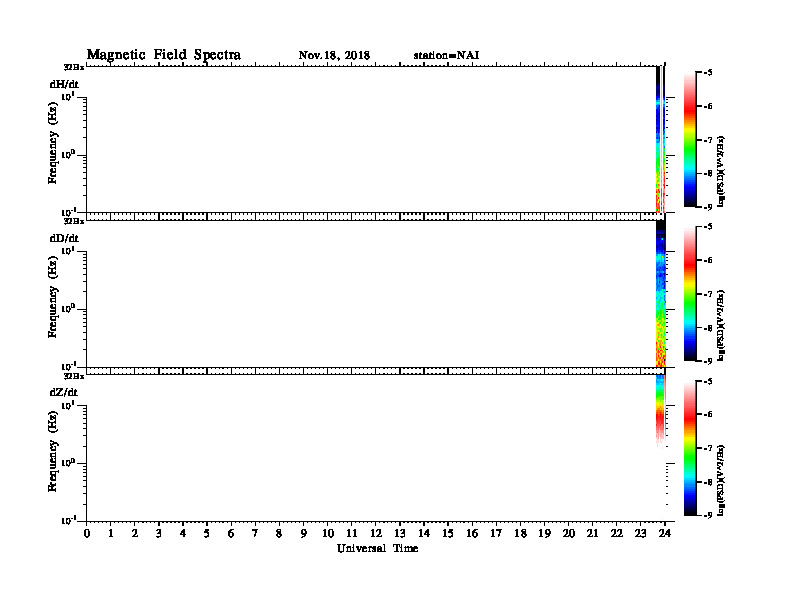Viewport: 792px width, 612px height.
Task: Click the dD/dt spectrogram data strip near hour 24
Action: 661,293
